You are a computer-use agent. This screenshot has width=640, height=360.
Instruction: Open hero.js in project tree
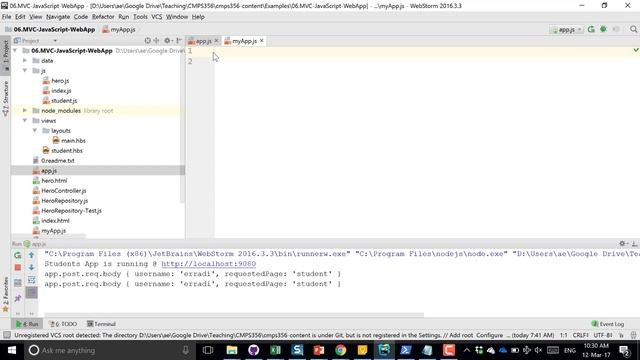tap(56, 81)
